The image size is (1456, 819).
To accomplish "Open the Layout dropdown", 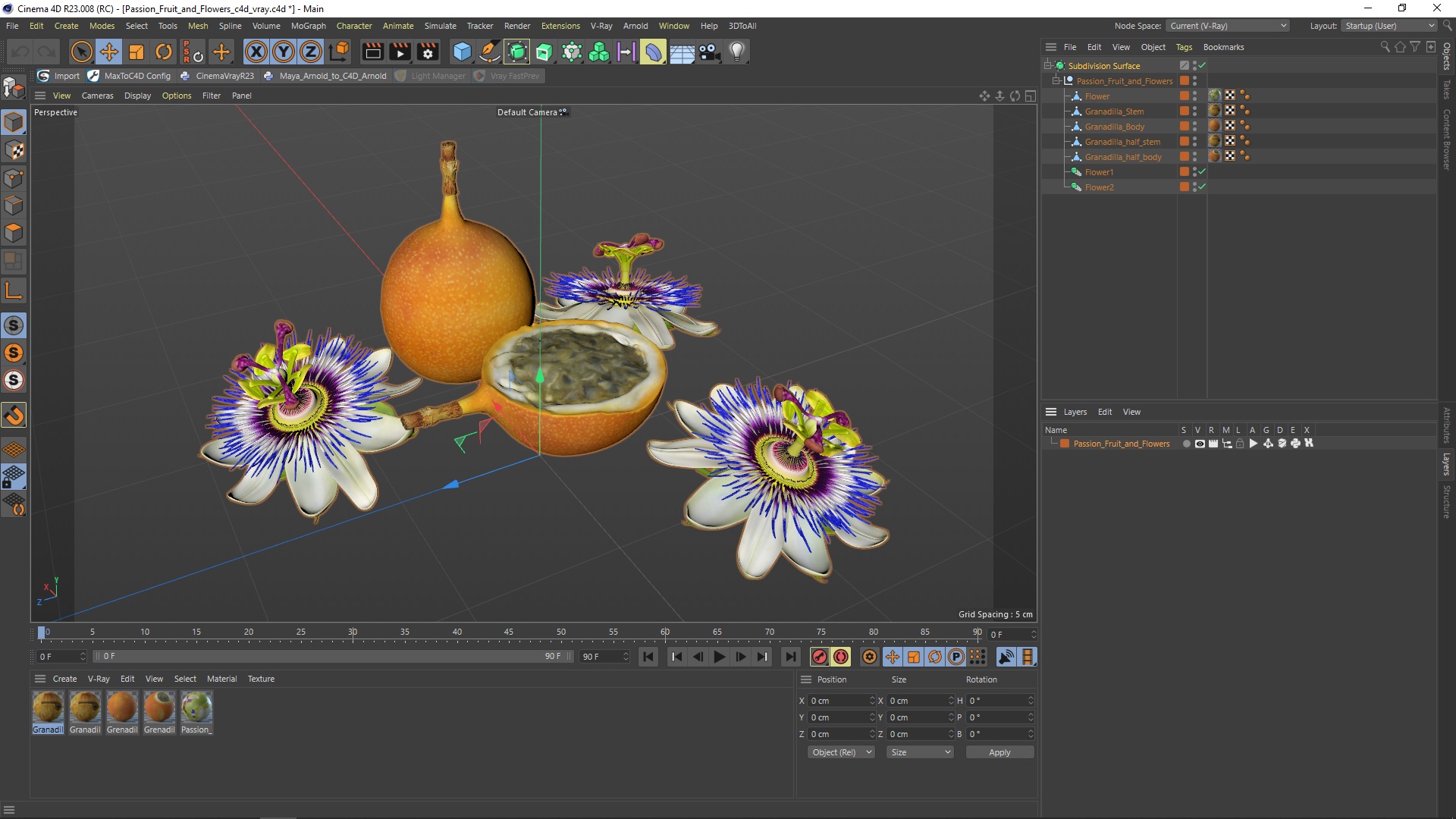I will pos(1389,26).
